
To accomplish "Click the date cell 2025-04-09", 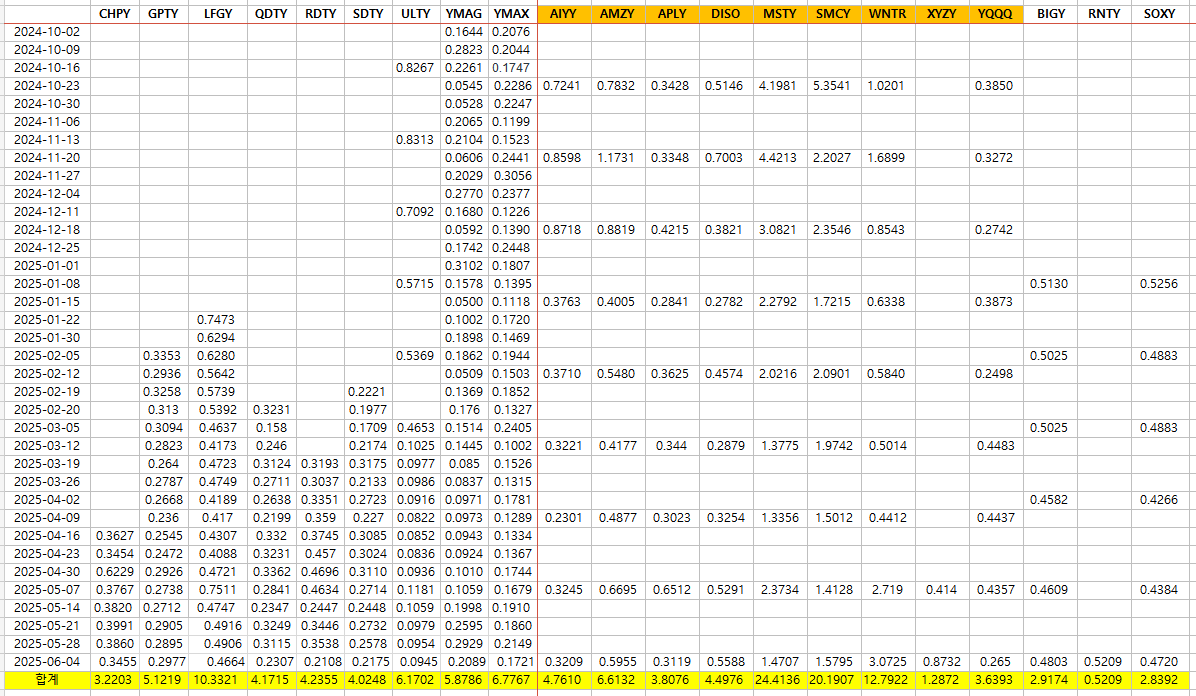I will [x=47, y=518].
